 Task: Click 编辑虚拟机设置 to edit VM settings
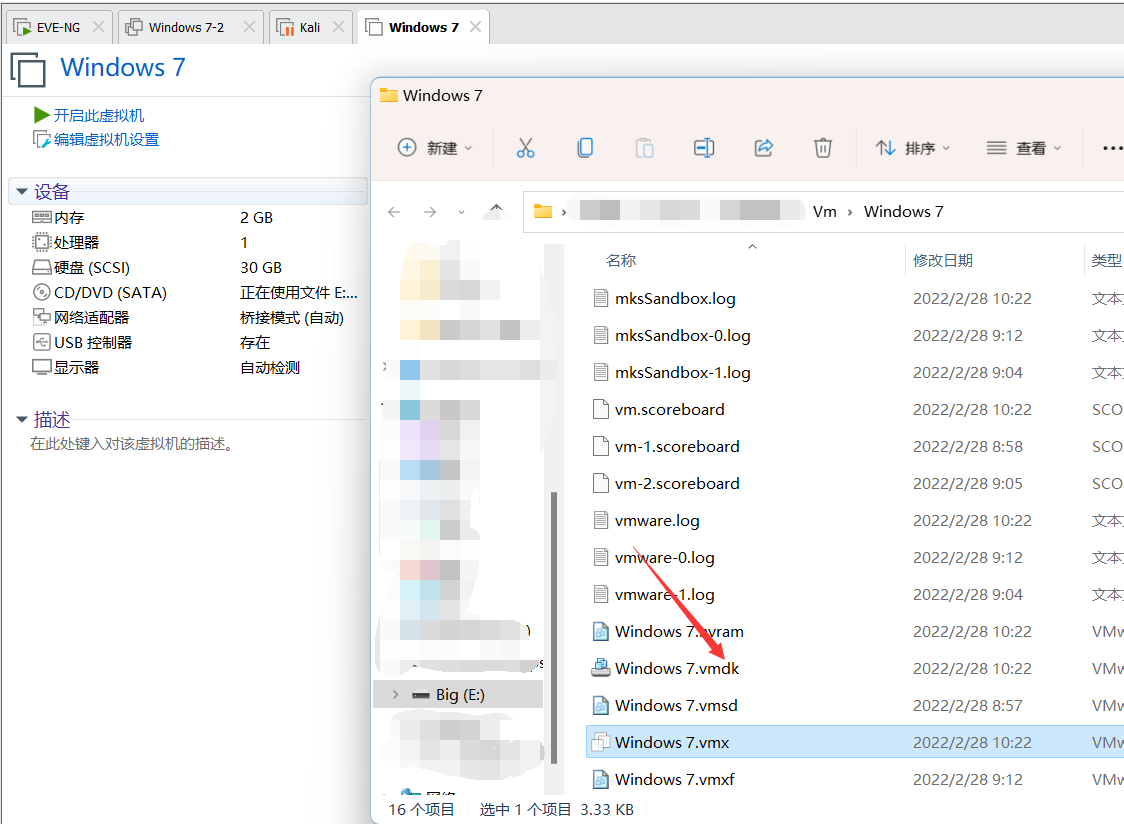[107, 140]
